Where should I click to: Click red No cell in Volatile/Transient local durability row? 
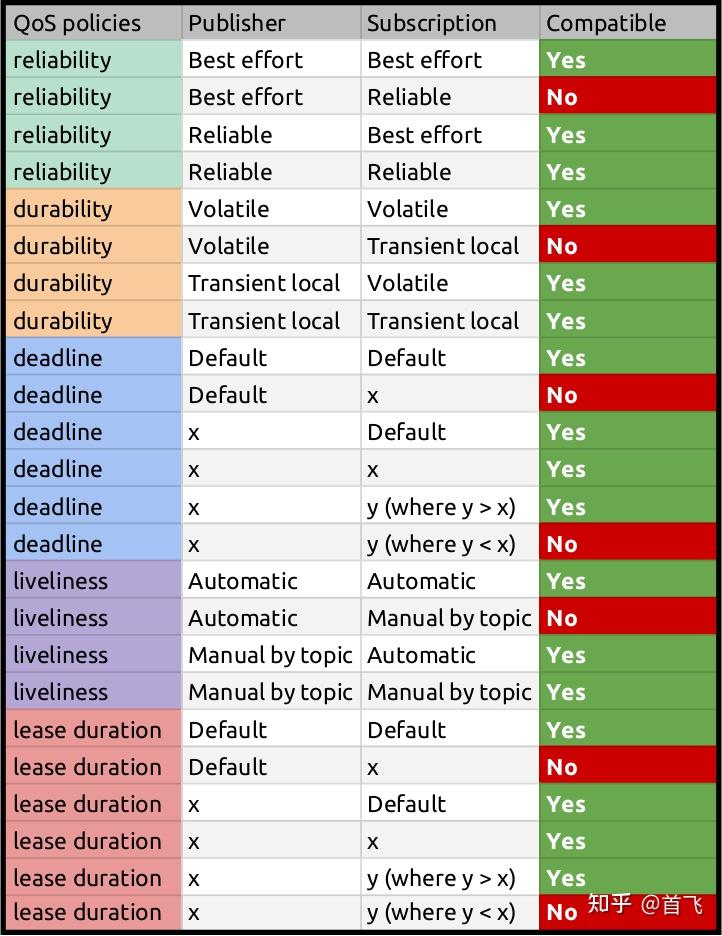[x=628, y=246]
